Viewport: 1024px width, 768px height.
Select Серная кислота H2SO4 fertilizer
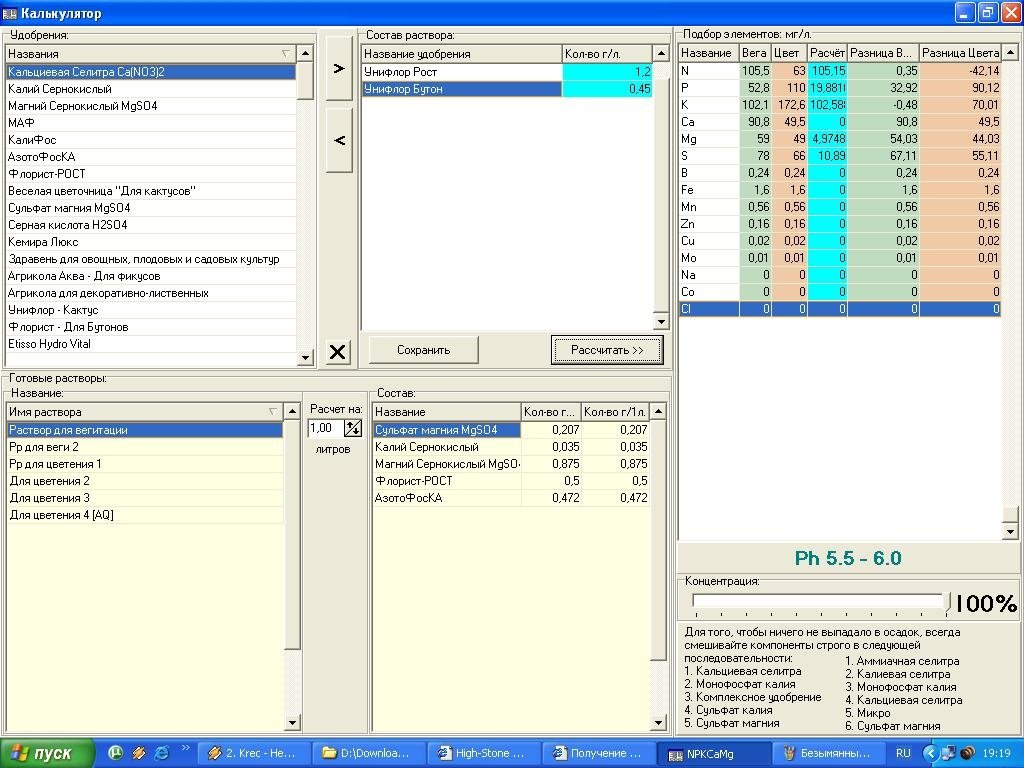[x=151, y=225]
